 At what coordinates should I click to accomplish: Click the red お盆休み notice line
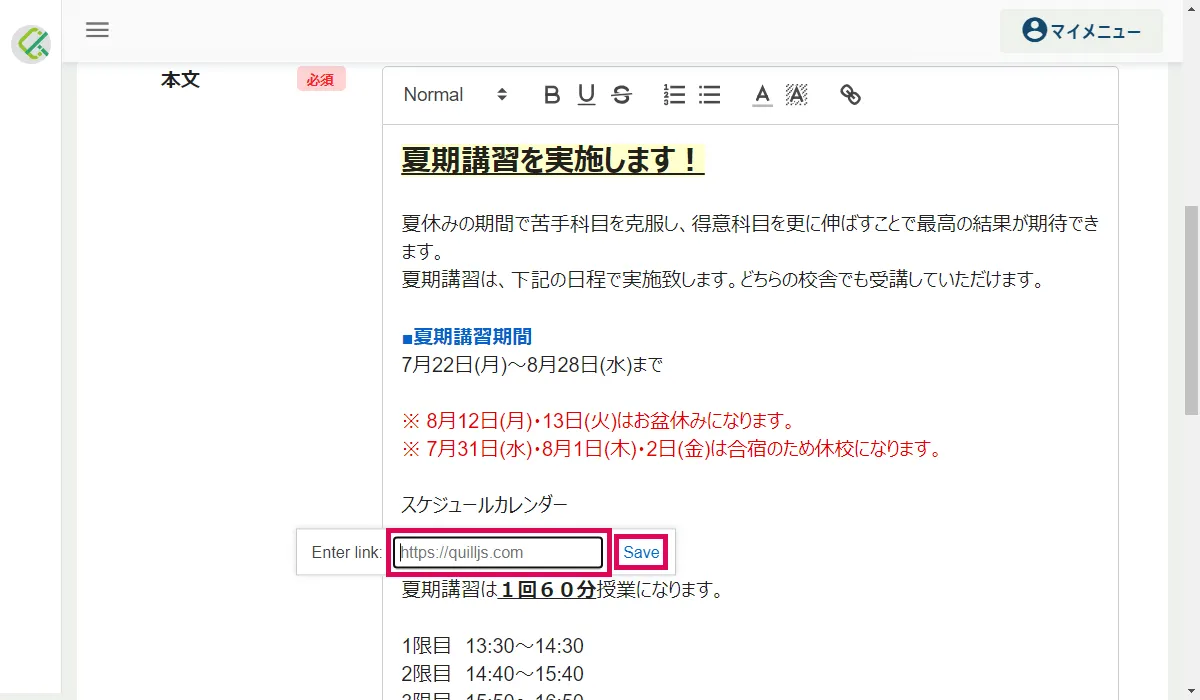598,420
